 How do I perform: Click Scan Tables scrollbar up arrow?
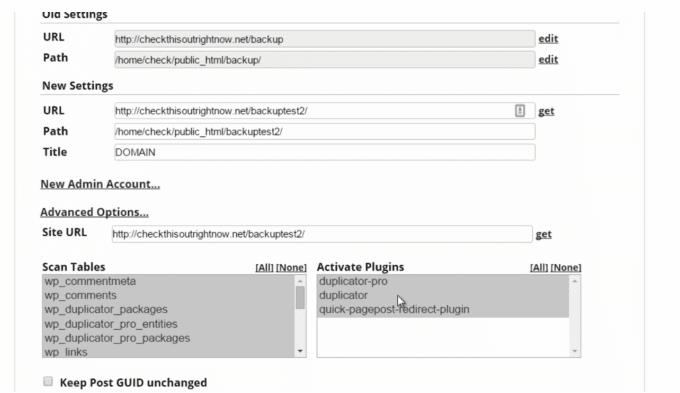(300, 281)
